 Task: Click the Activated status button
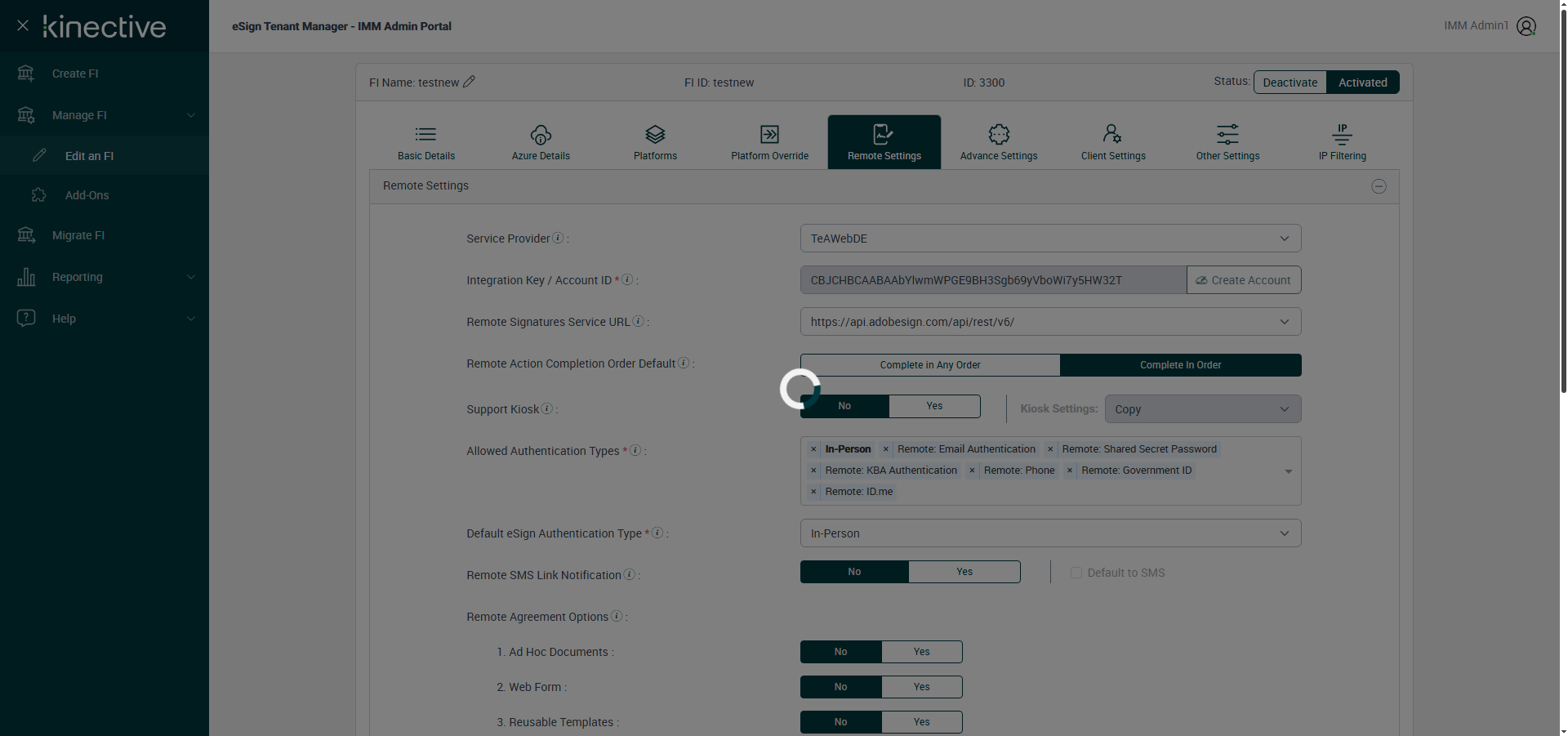pos(1363,83)
